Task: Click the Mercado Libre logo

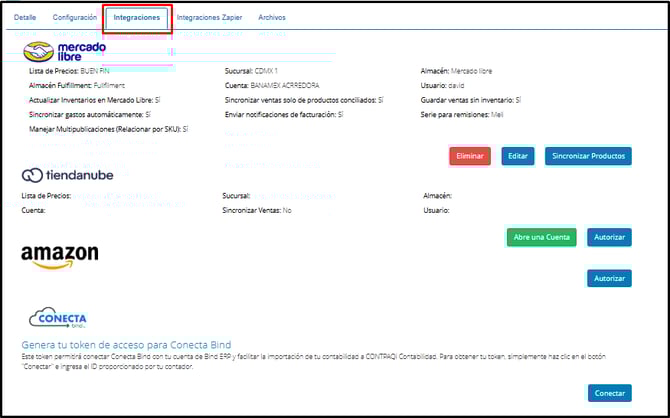Action: (x=64, y=51)
